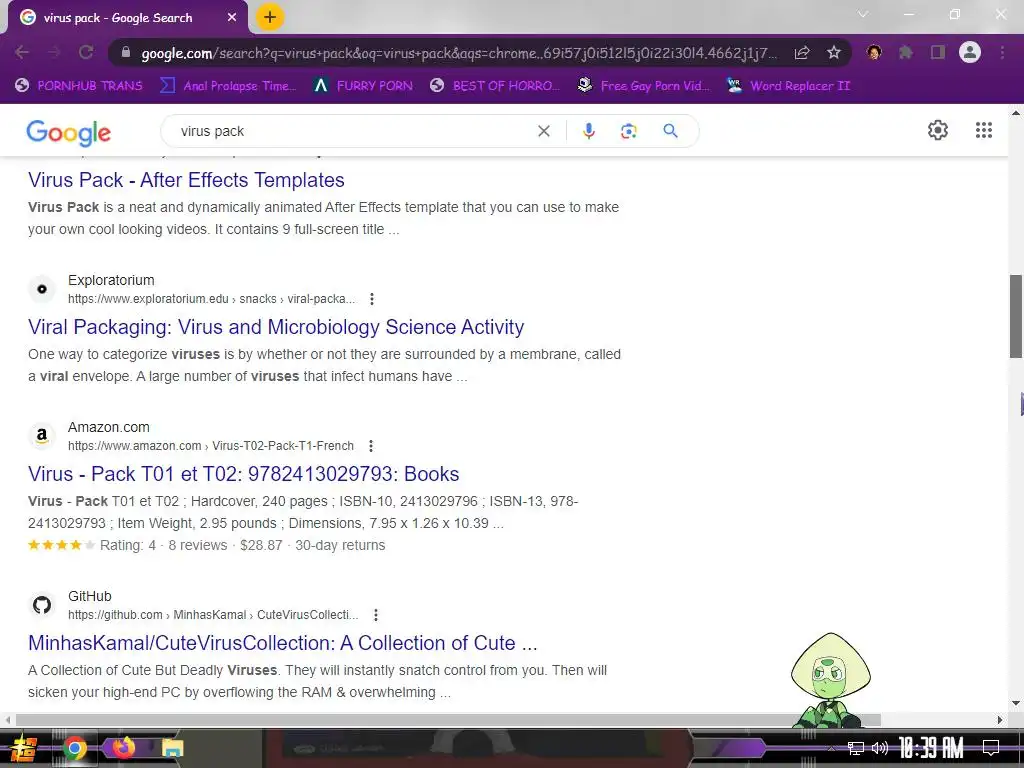The width and height of the screenshot is (1024, 768).
Task: Show the Chrome side panel
Action: tap(938, 52)
